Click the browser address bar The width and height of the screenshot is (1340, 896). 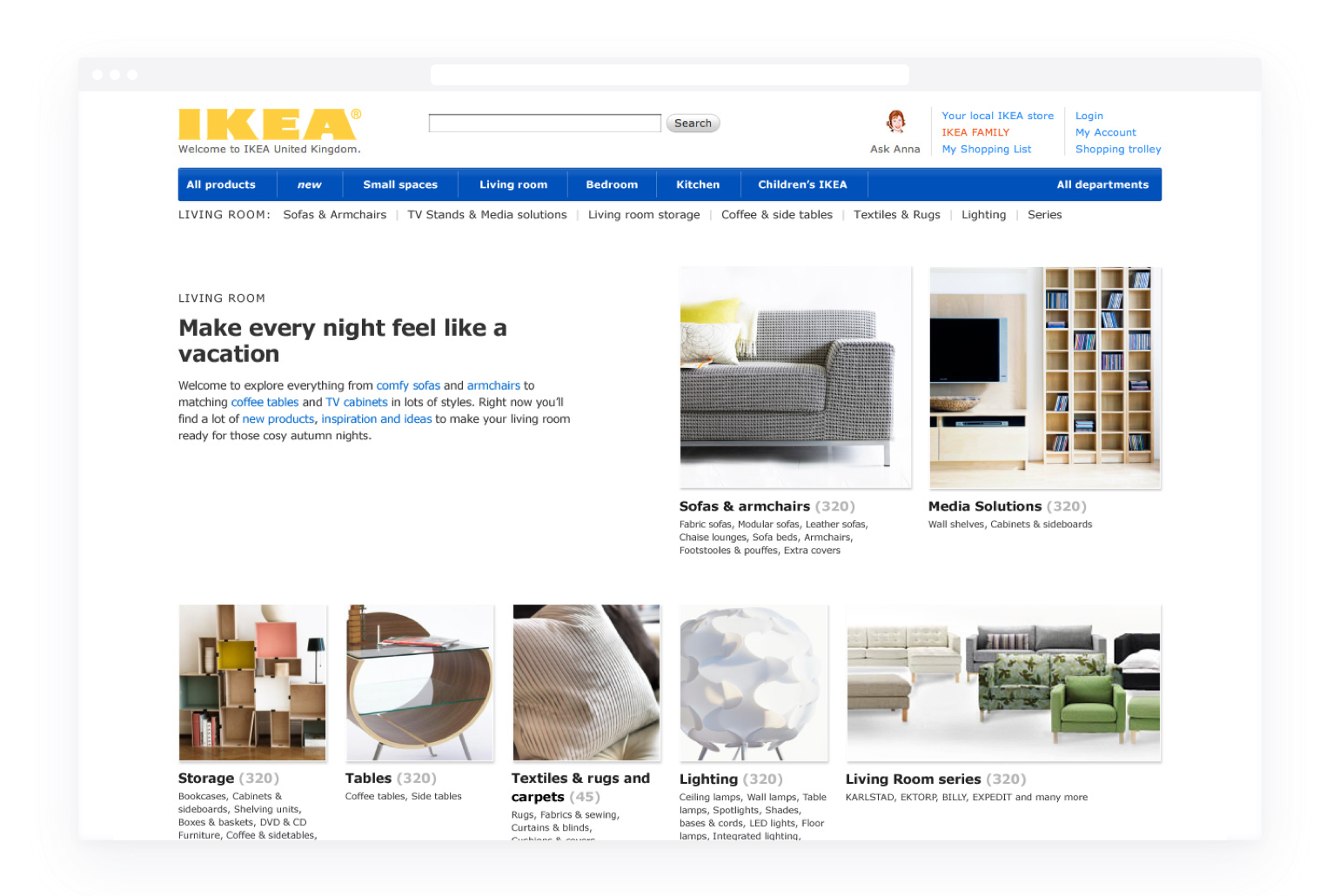coord(670,75)
